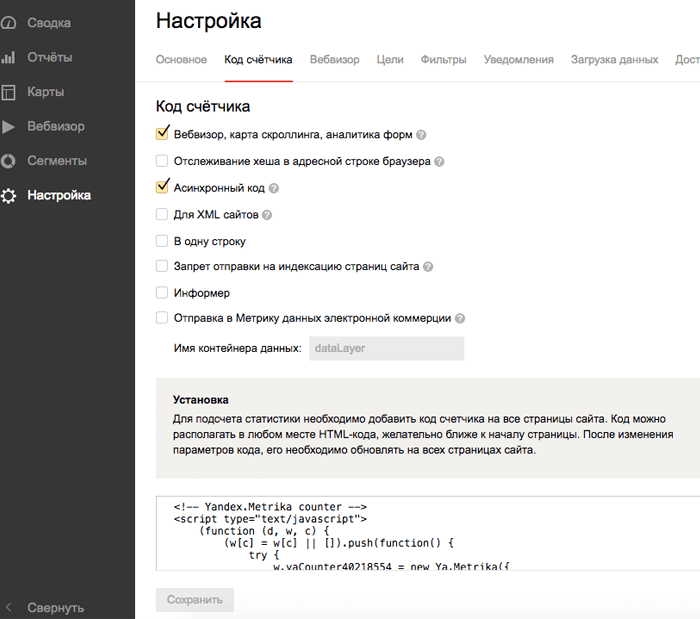This screenshot has height=619, width=700.
Task: Enable Отслеживание хеша в адресной строке
Action: pyautogui.click(x=162, y=161)
